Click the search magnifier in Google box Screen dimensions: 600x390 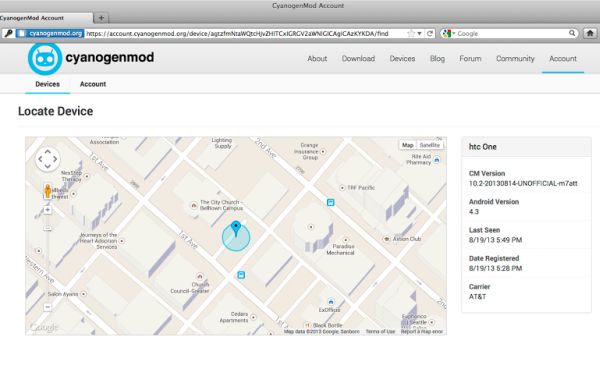pyautogui.click(x=572, y=33)
